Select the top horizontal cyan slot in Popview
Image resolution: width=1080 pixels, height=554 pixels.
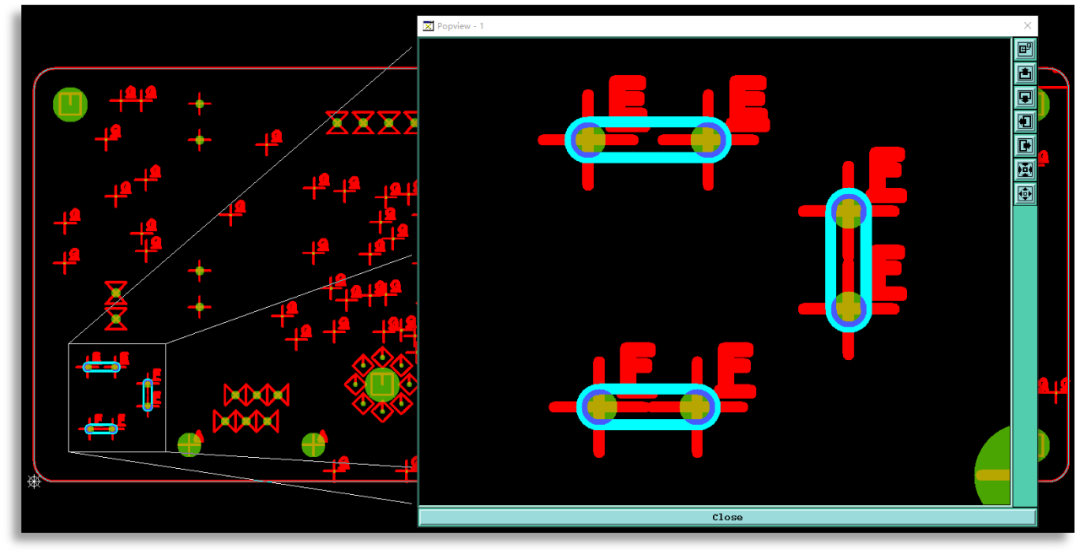648,140
